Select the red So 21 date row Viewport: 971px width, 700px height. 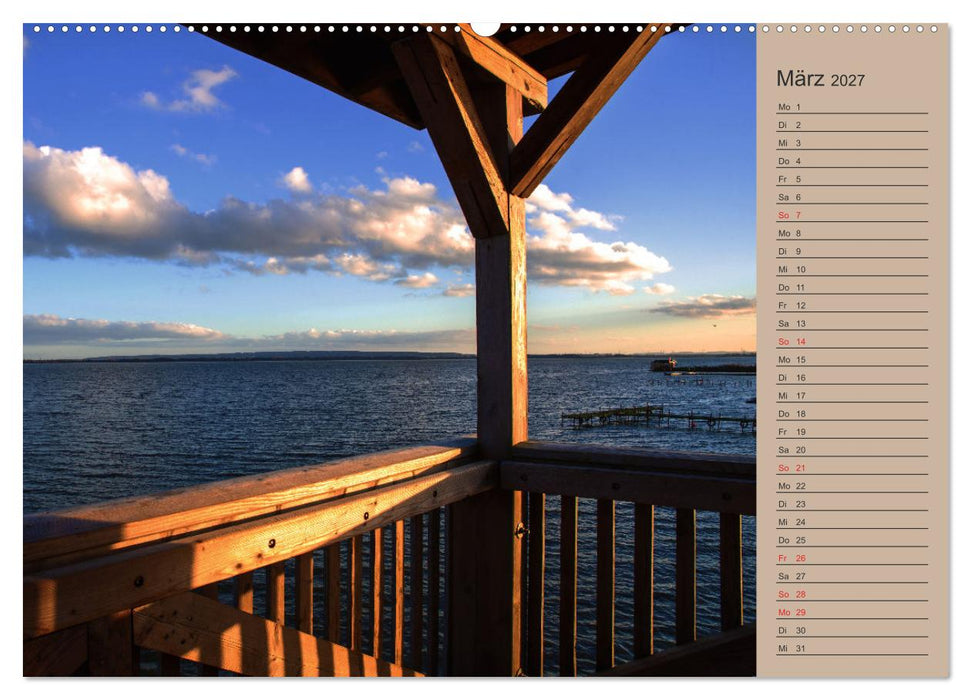pos(852,468)
